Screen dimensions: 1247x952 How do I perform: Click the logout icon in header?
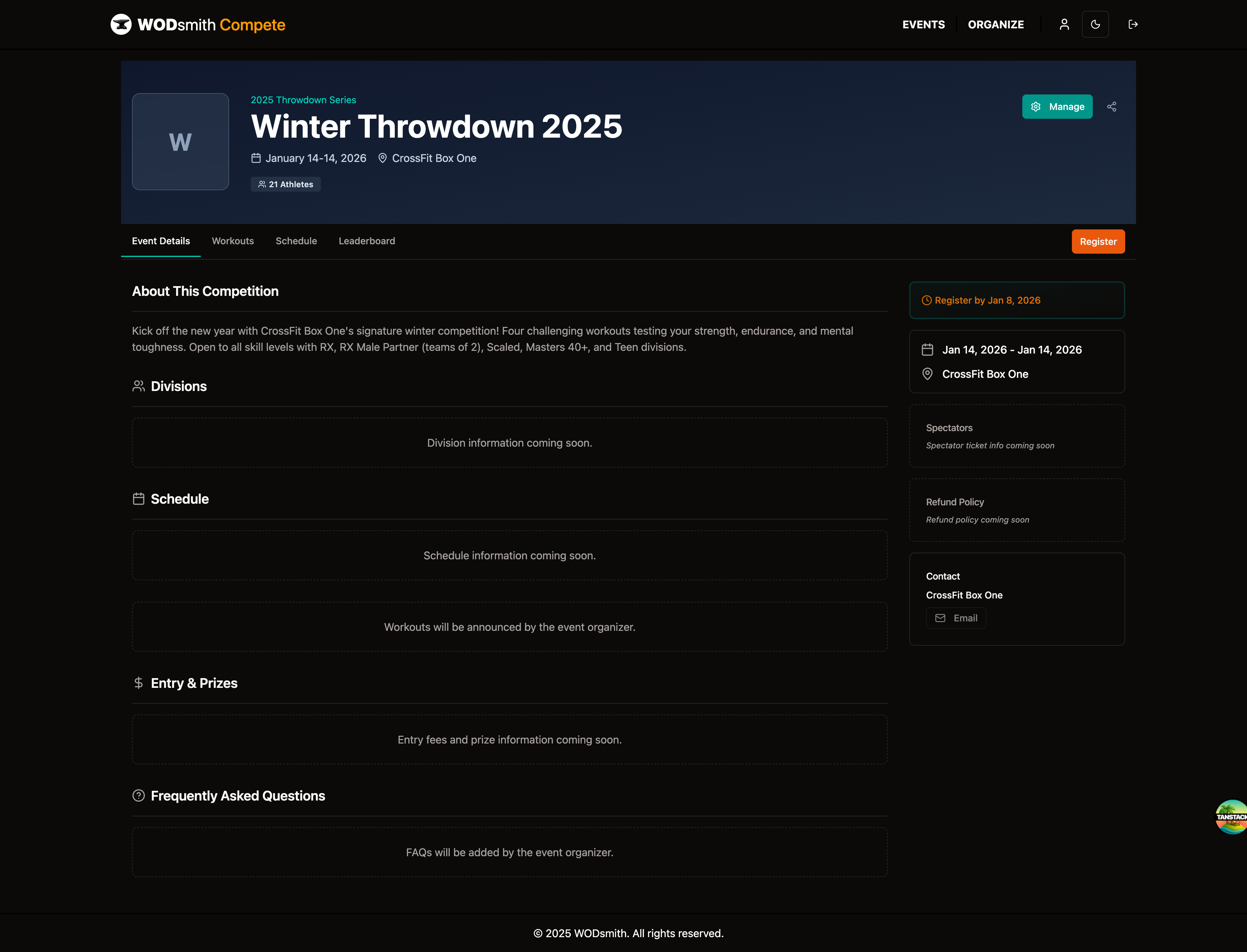pos(1133,24)
